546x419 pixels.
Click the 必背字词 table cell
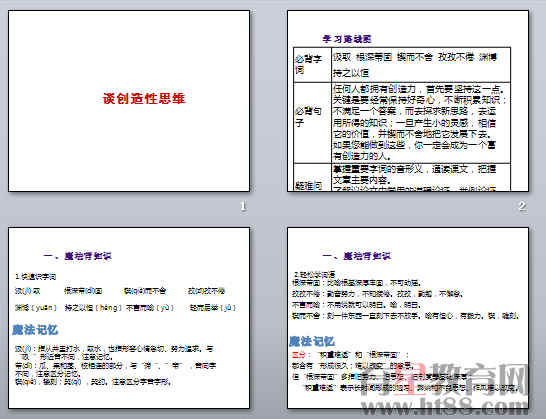pos(312,65)
